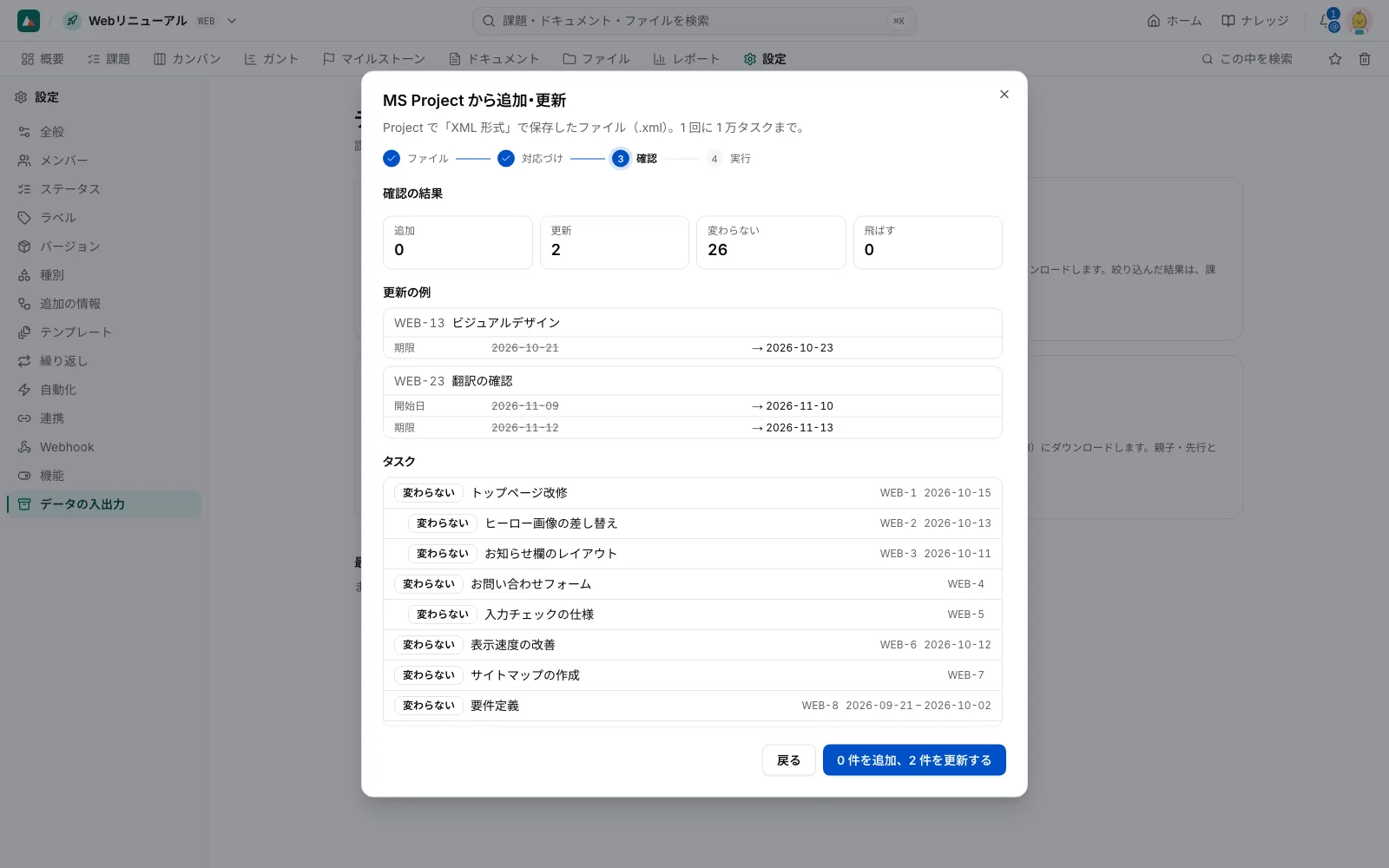Open 連携 settings
Viewport: 1389px width, 868px height.
pos(104,418)
